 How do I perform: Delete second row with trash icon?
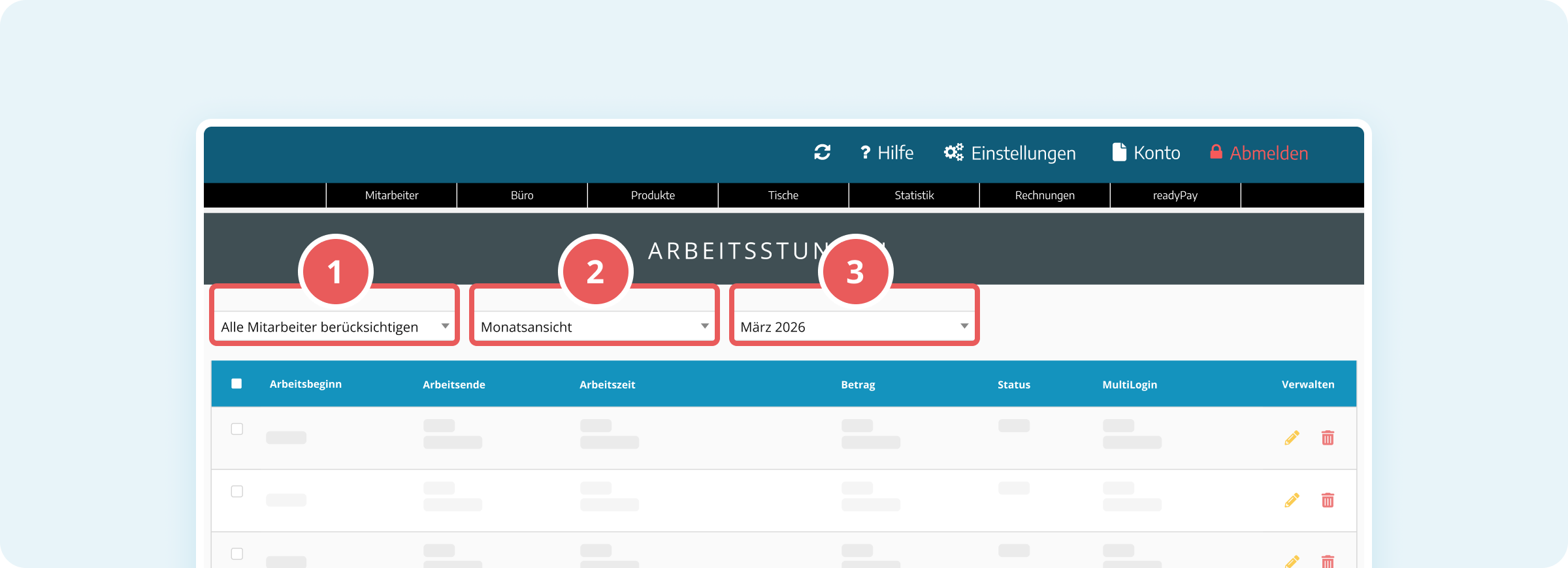coord(1328,500)
